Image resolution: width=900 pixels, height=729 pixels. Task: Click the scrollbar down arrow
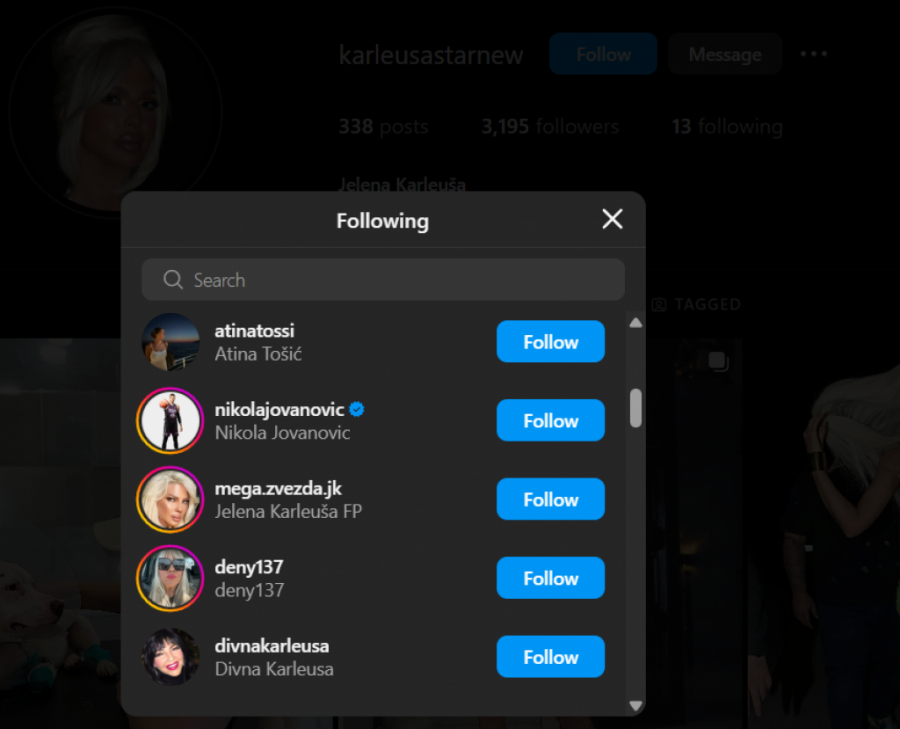(x=635, y=705)
